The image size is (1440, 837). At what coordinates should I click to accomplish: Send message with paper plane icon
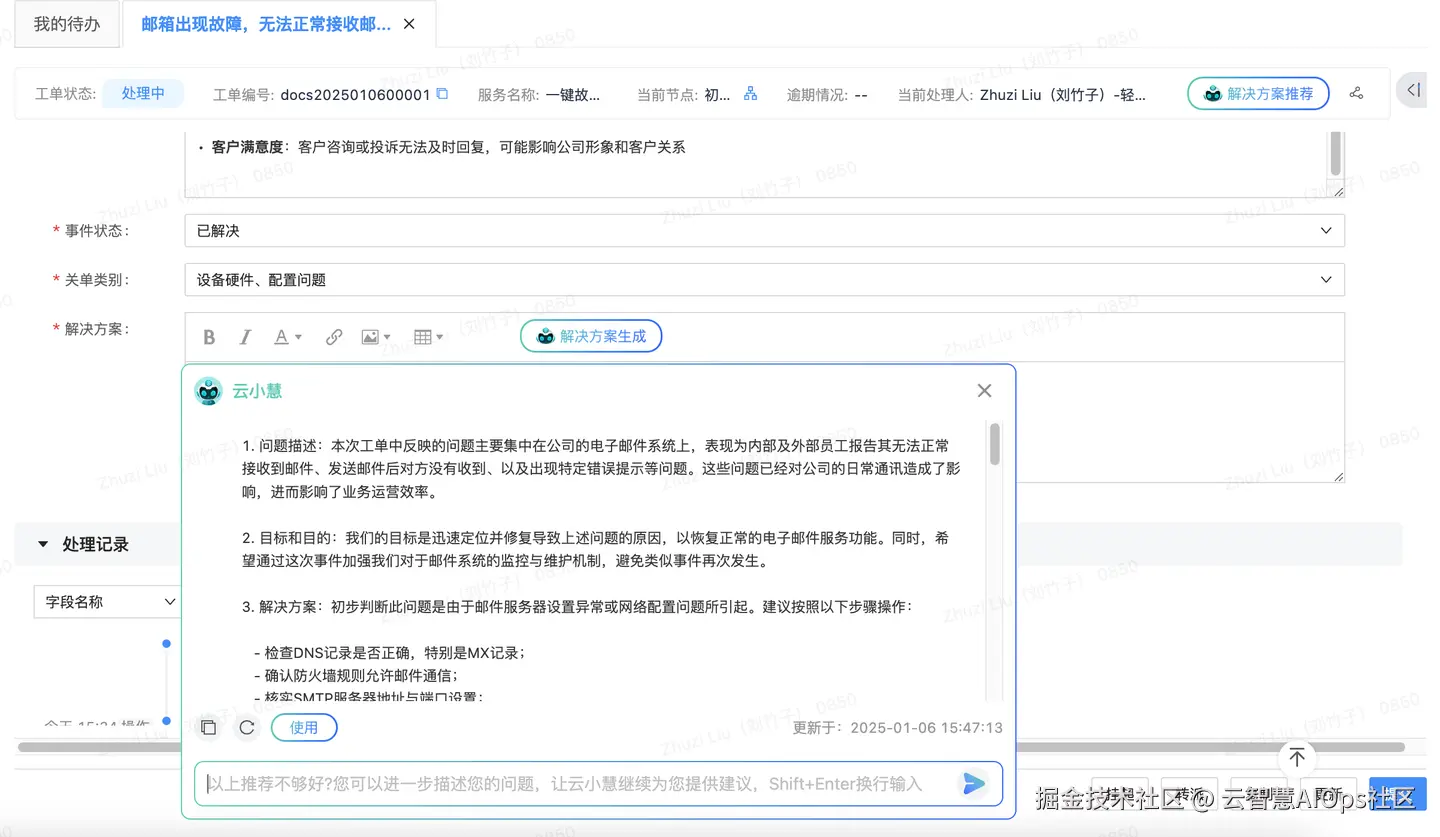(973, 784)
